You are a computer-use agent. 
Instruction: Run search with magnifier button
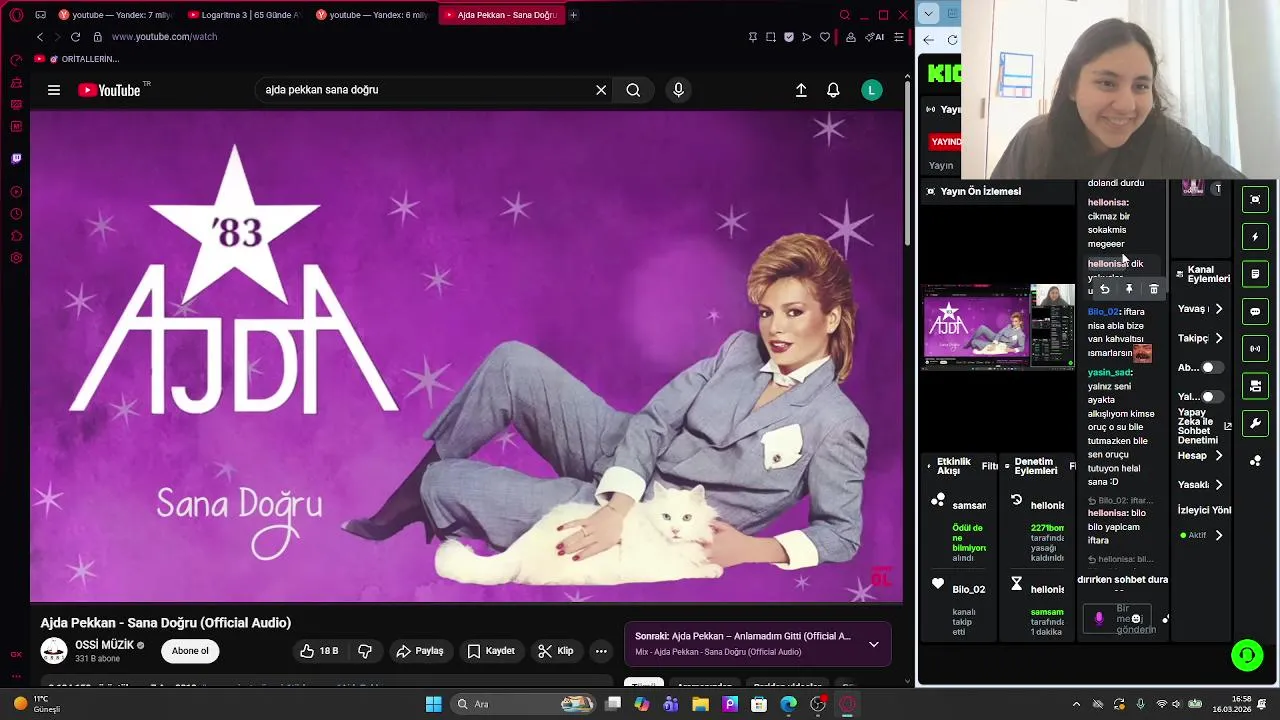click(x=633, y=90)
